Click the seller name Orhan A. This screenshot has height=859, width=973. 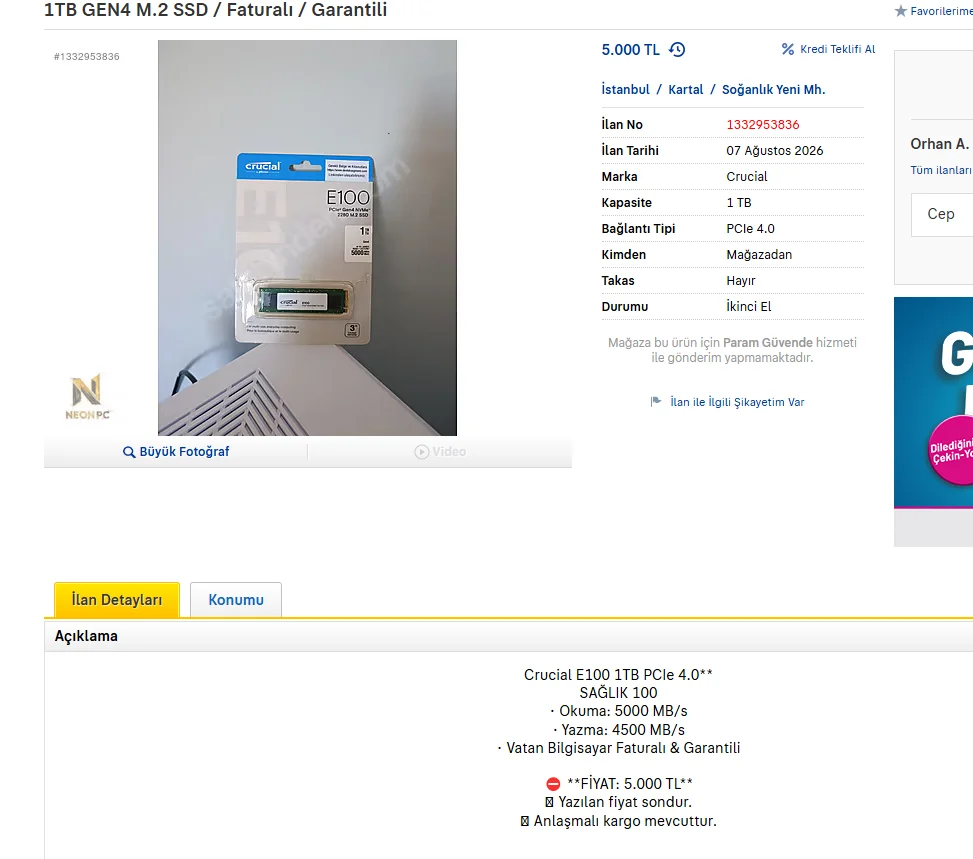tap(939, 144)
